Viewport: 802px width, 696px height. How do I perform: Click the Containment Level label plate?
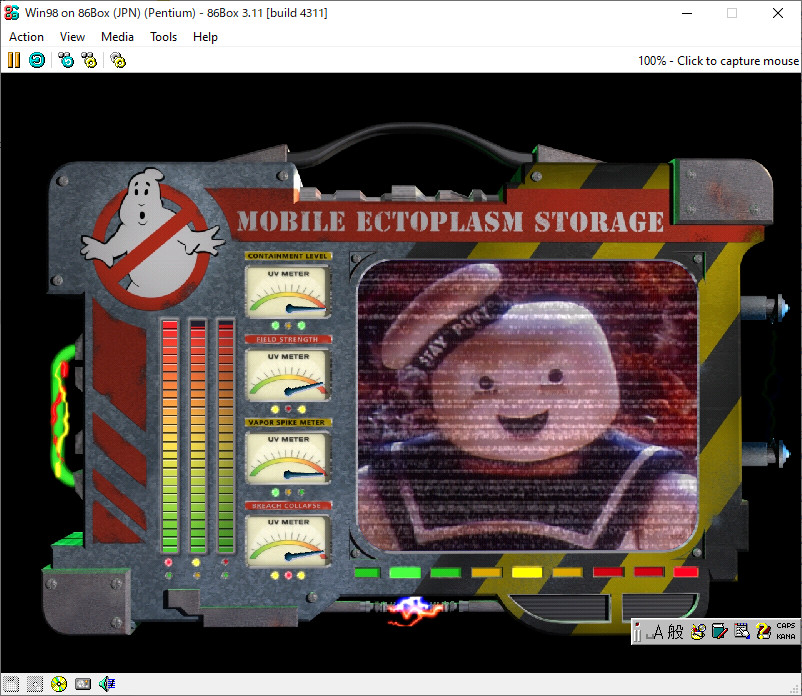point(288,256)
